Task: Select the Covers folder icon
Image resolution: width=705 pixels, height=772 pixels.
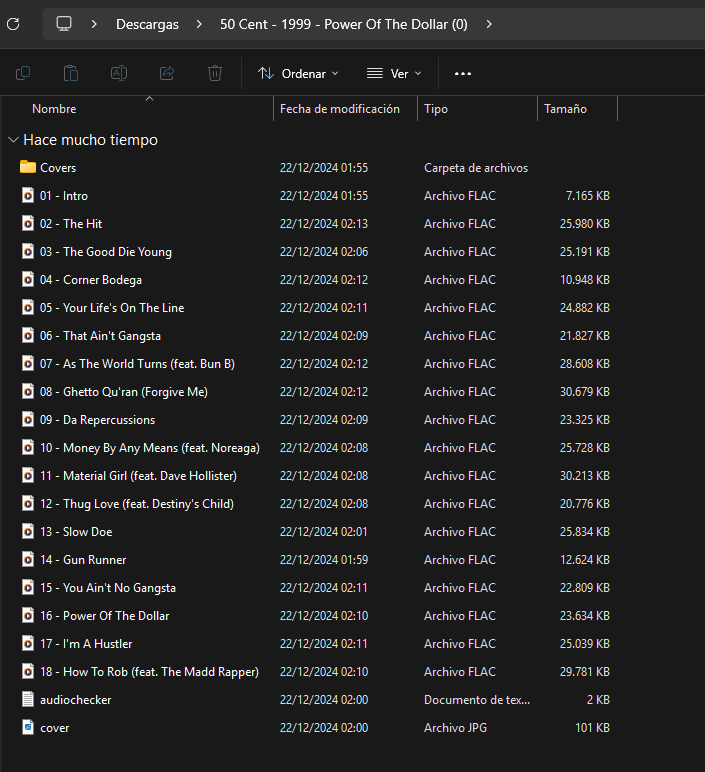Action: point(28,167)
